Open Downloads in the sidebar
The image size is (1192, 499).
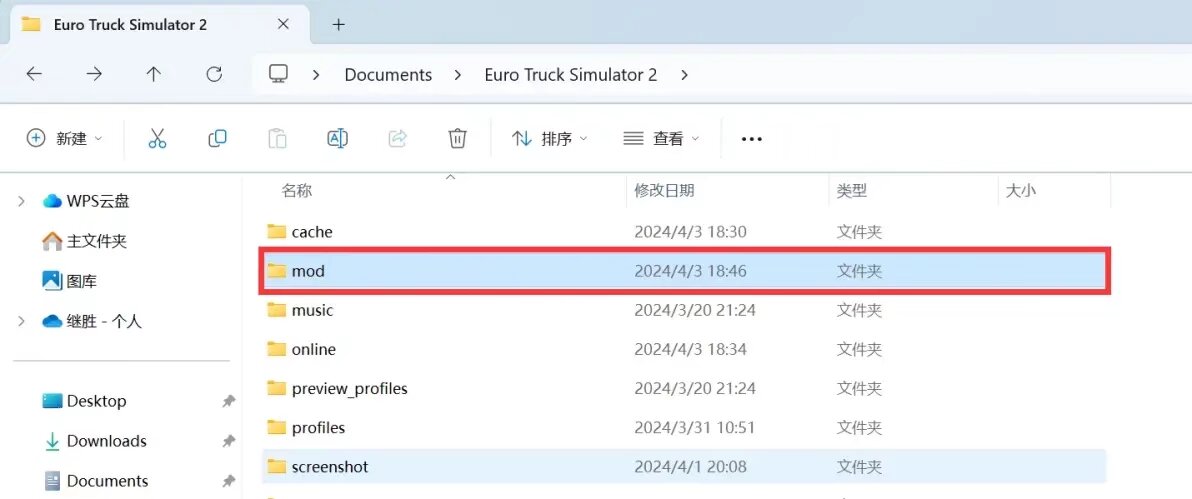tap(94, 440)
